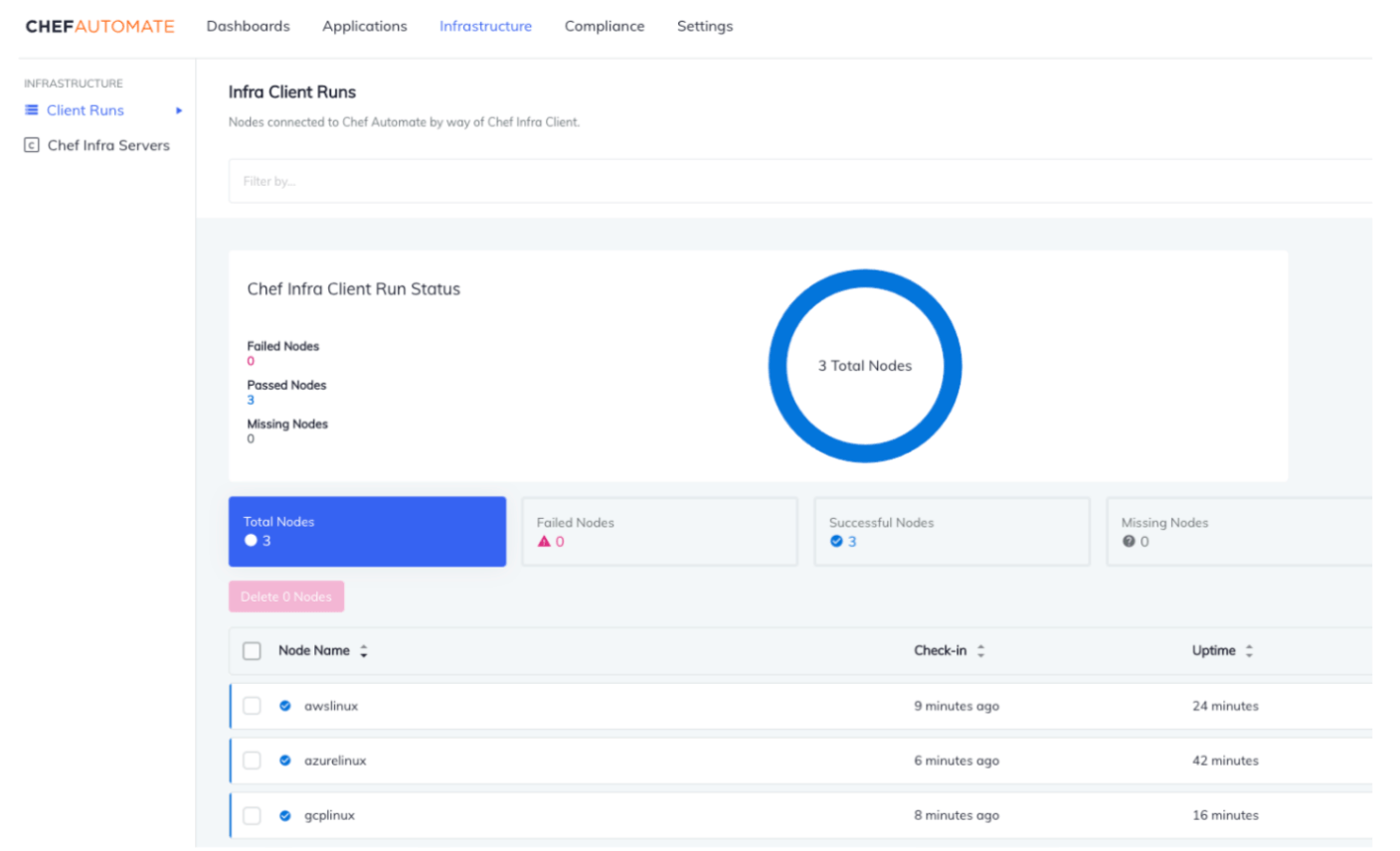This screenshot has width=1400, height=851.
Task: Click the azurelinux success checkmark icon
Action: point(285,761)
